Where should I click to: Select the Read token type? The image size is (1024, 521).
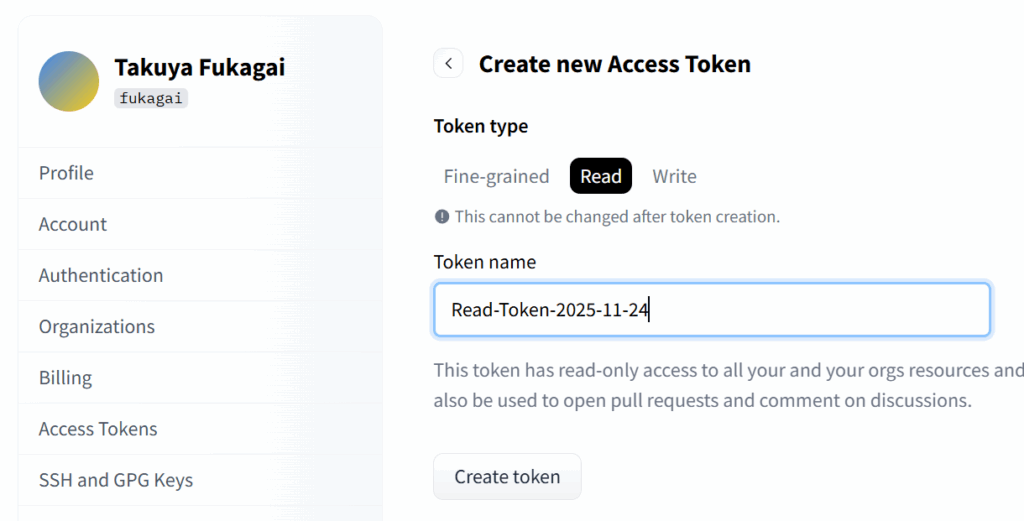[x=601, y=176]
